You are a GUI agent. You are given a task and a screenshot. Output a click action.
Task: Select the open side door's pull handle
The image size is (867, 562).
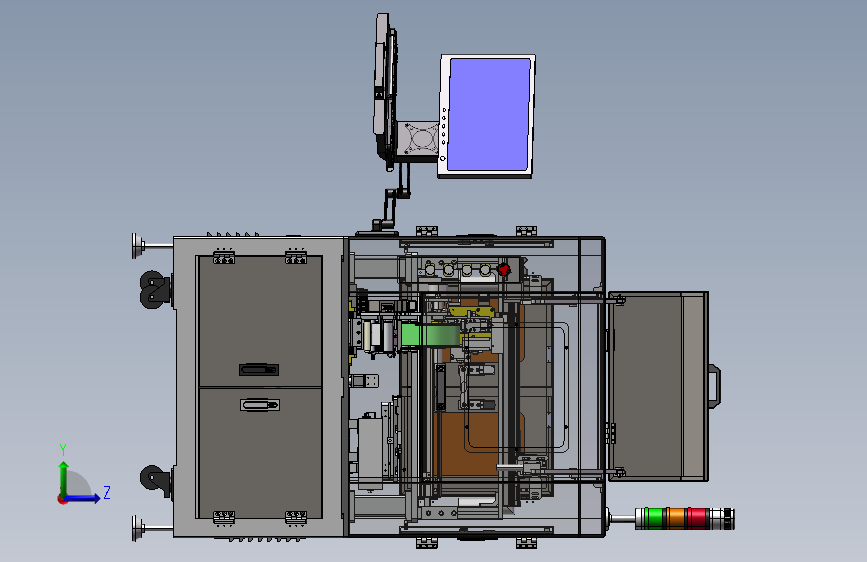714,386
